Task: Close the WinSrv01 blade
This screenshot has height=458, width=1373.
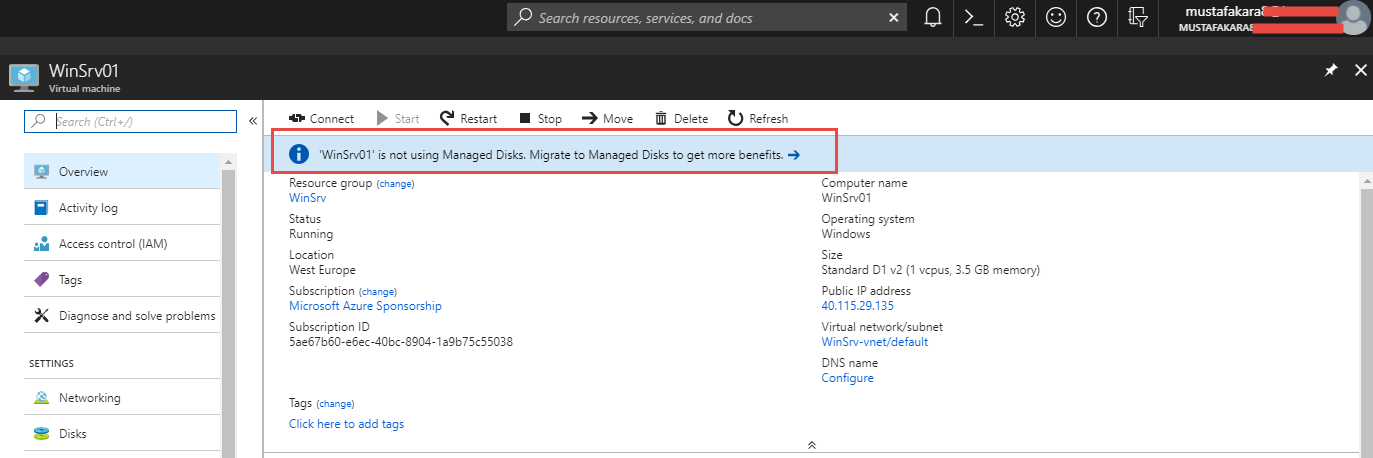Action: [1360, 70]
